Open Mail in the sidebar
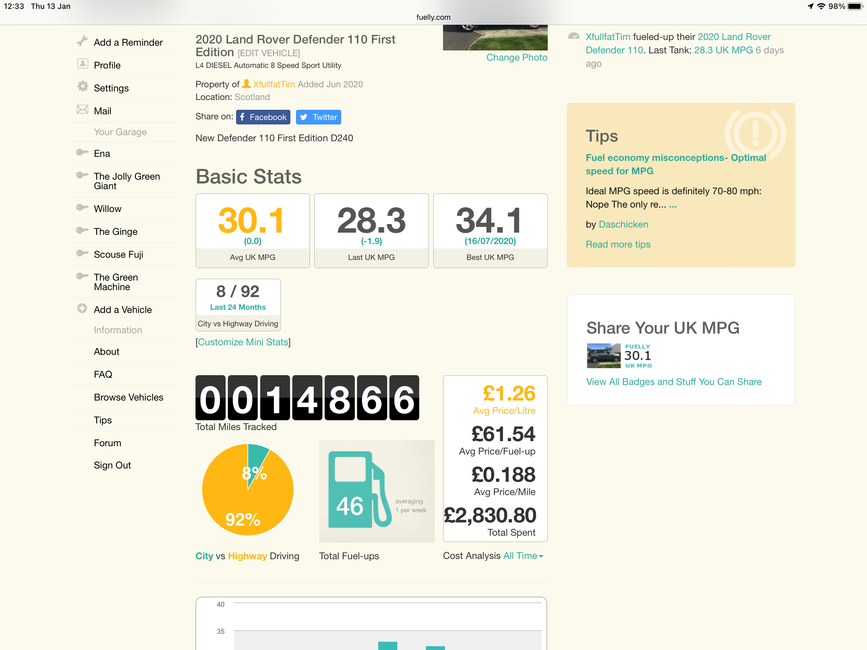This screenshot has height=650, width=867. [102, 111]
